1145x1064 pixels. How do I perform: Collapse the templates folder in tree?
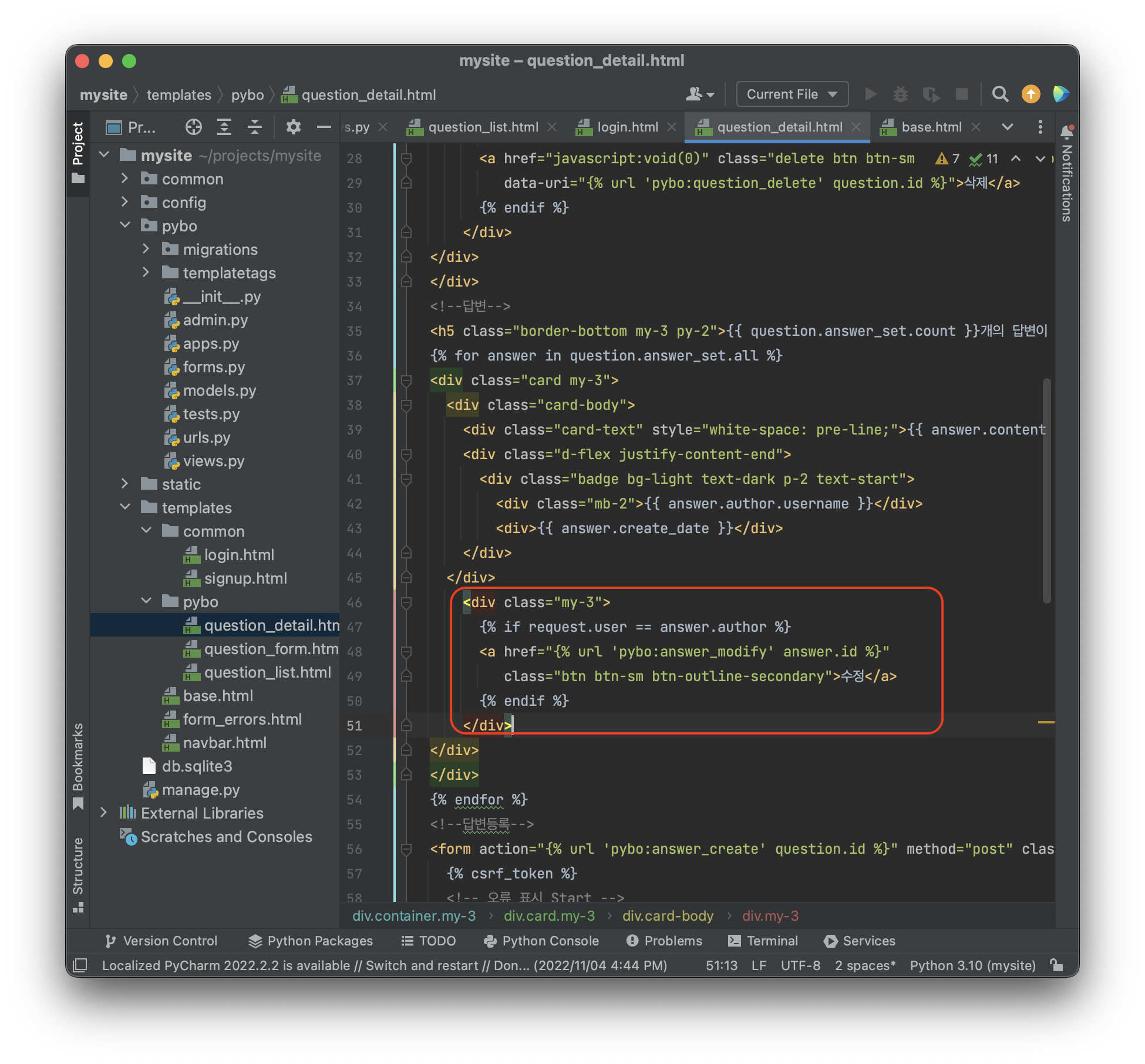coord(125,507)
